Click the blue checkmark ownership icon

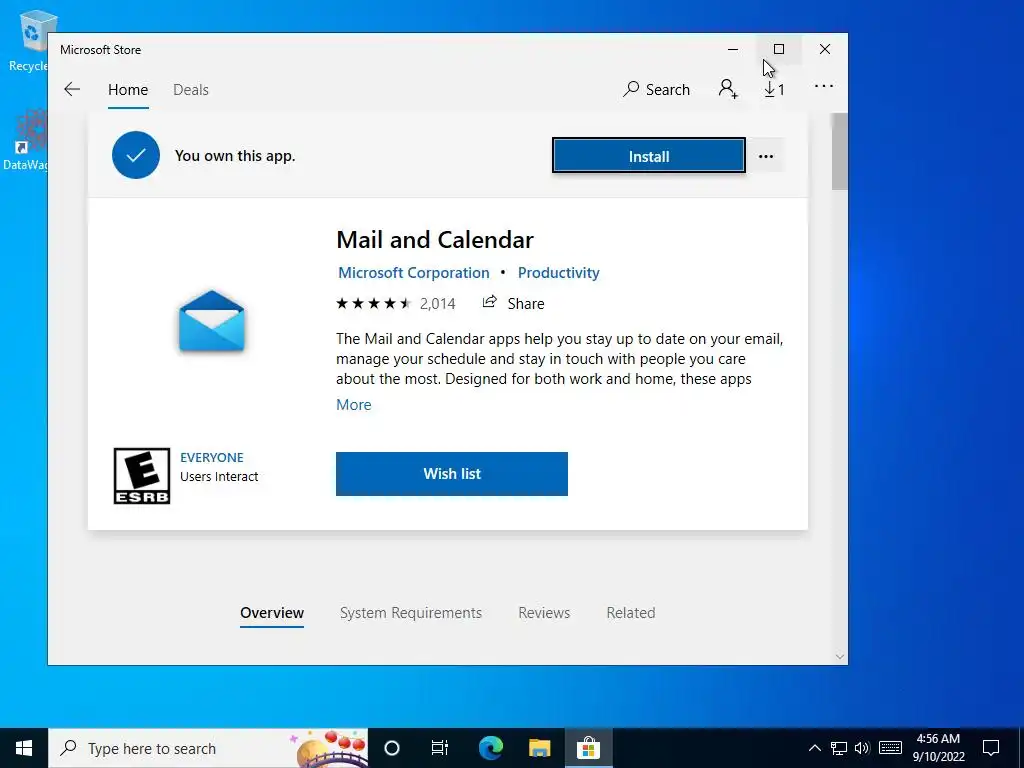coord(136,155)
